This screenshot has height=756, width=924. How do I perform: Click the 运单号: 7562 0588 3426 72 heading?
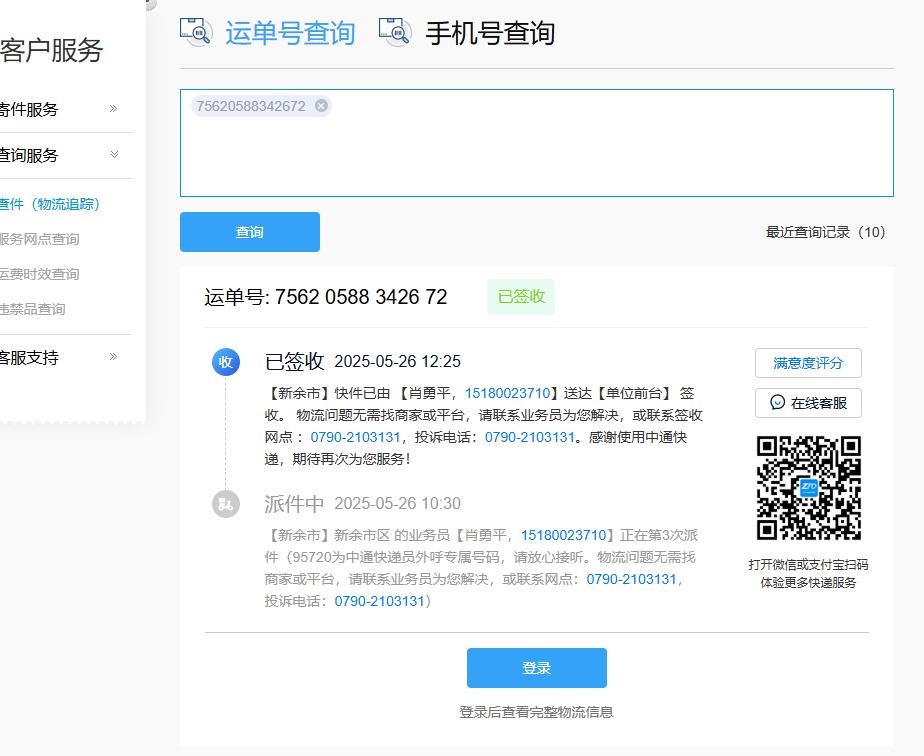(326, 297)
